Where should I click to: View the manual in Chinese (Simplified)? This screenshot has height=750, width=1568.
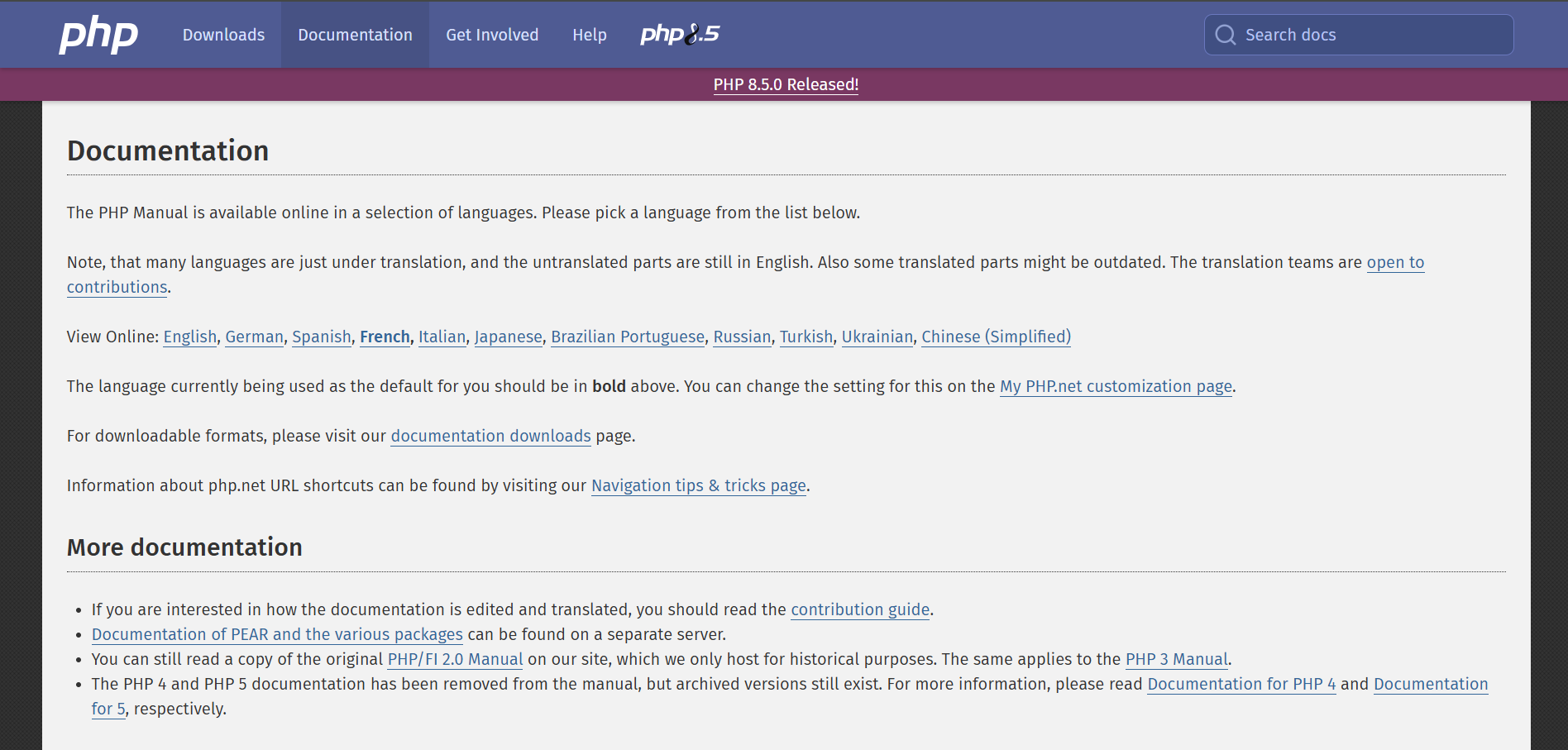click(x=997, y=337)
